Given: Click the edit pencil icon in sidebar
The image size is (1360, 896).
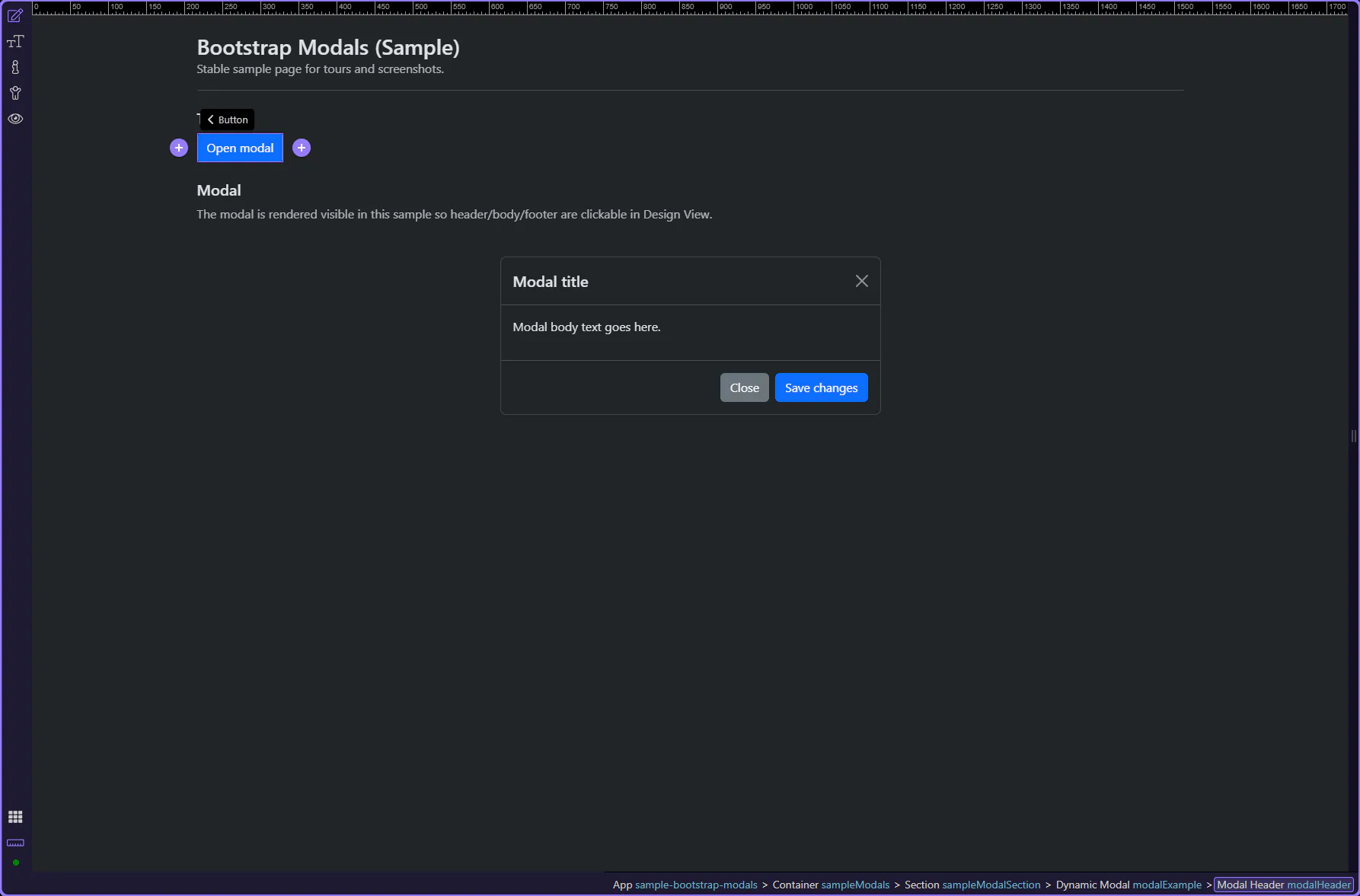Looking at the screenshot, I should point(15,16).
